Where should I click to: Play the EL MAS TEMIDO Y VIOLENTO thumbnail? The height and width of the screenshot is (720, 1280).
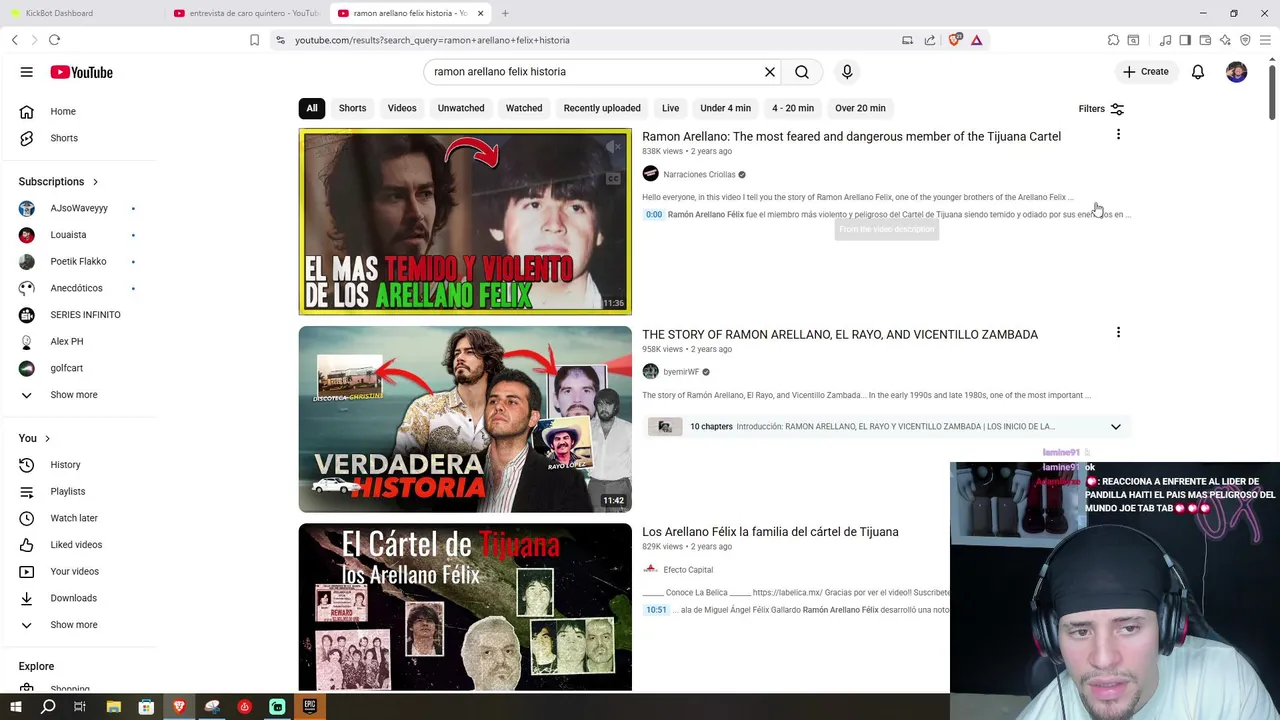pos(465,222)
